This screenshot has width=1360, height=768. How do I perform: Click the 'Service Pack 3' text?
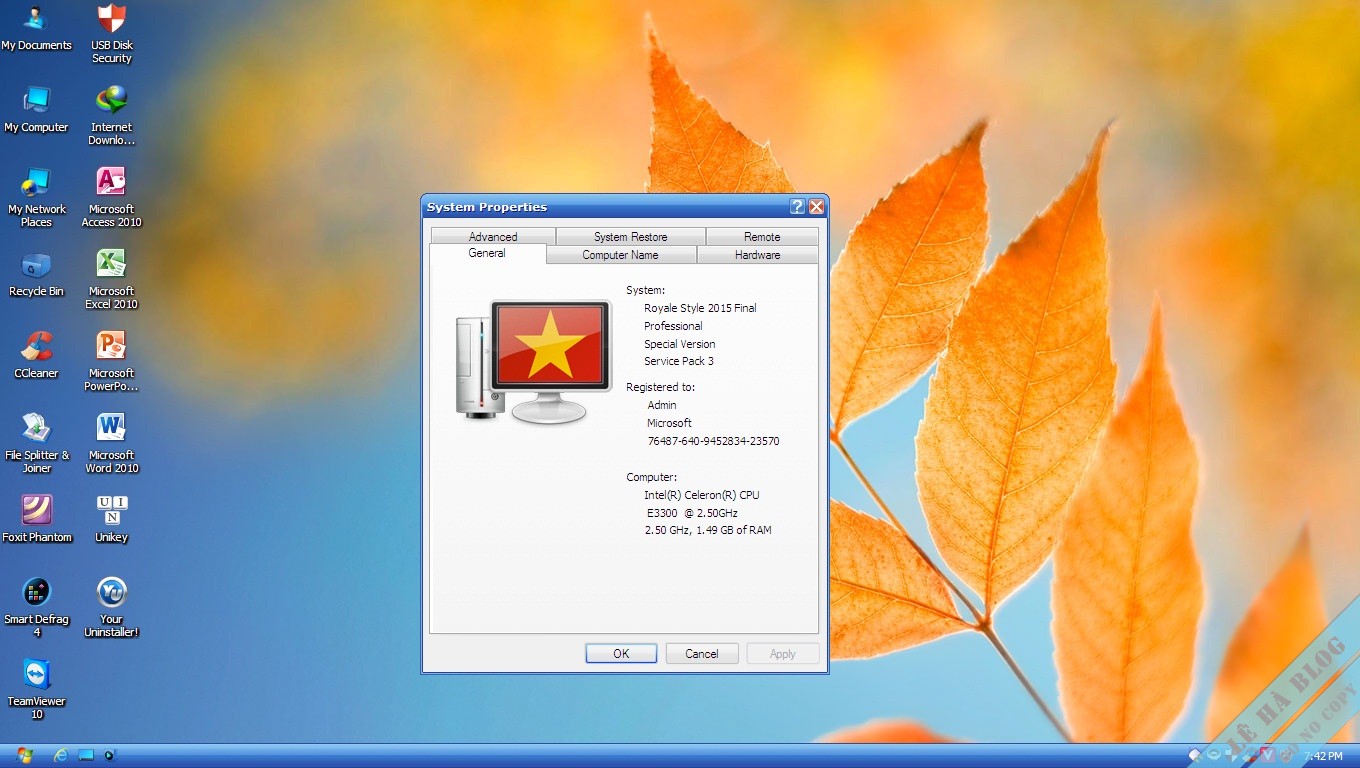click(x=679, y=361)
